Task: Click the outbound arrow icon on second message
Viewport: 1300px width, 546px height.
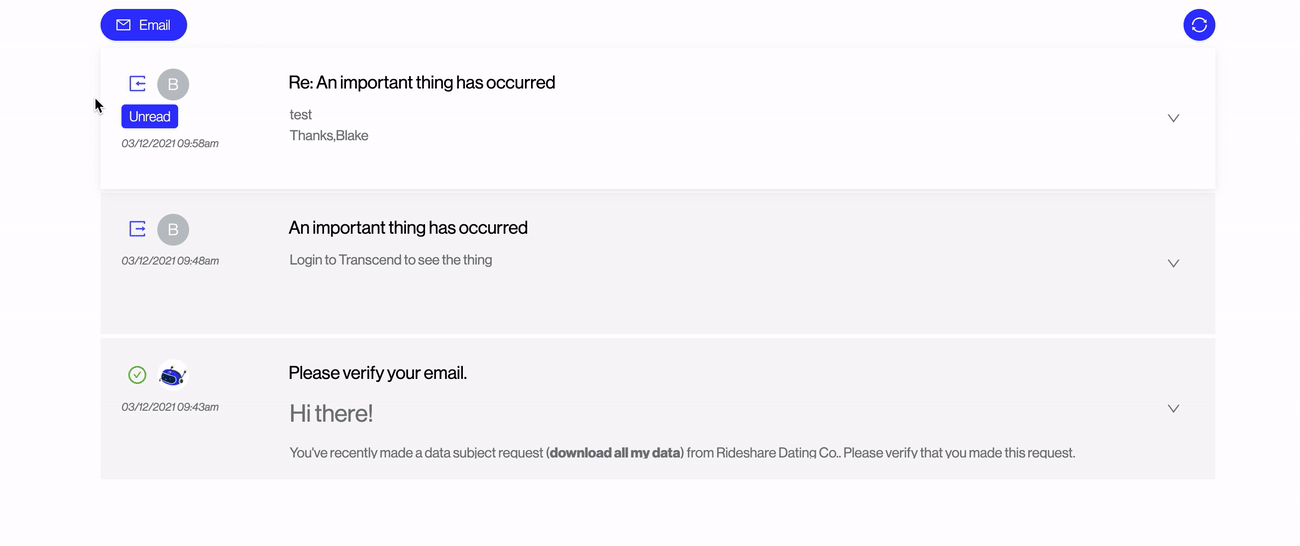Action: (x=138, y=229)
